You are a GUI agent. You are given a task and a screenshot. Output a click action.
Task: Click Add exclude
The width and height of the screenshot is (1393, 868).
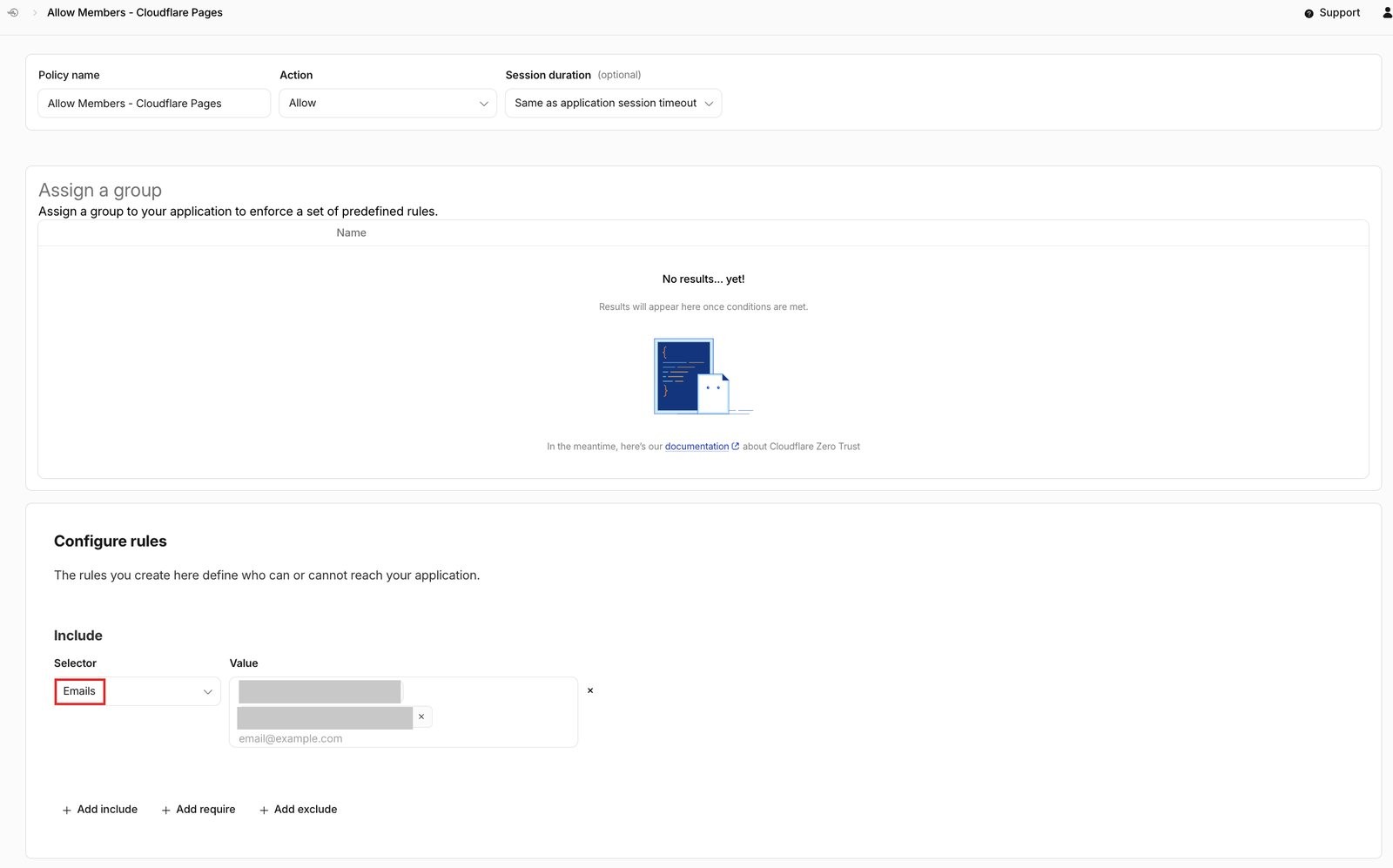click(x=298, y=810)
